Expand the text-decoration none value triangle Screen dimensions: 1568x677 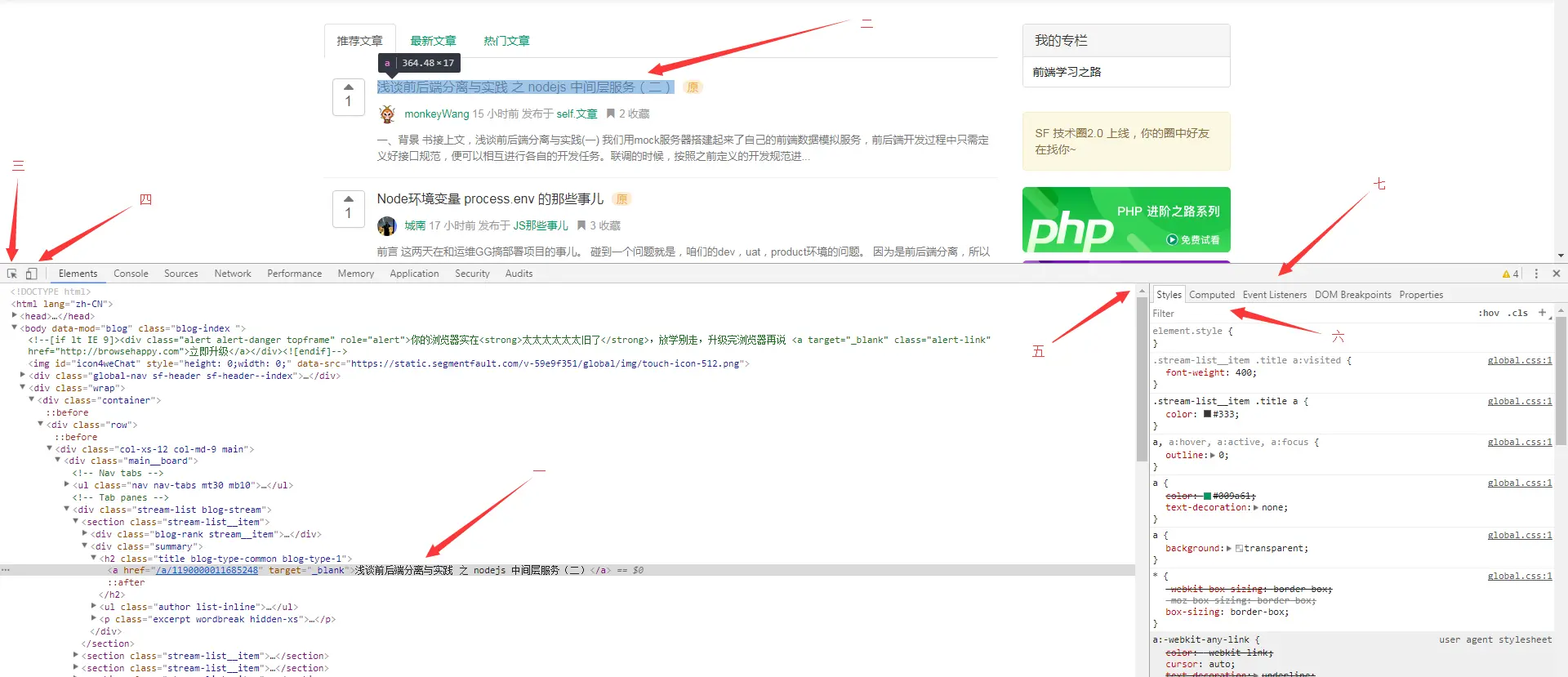click(x=1255, y=507)
